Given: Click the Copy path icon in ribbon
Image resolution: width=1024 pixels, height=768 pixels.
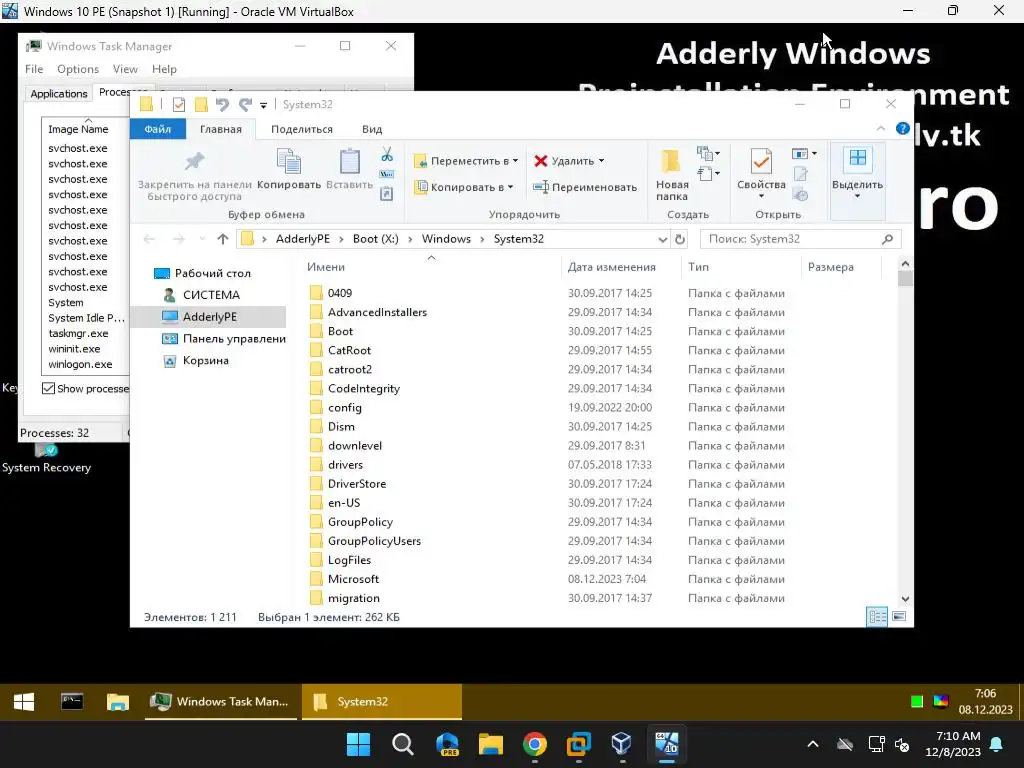Looking at the screenshot, I should 387,174.
